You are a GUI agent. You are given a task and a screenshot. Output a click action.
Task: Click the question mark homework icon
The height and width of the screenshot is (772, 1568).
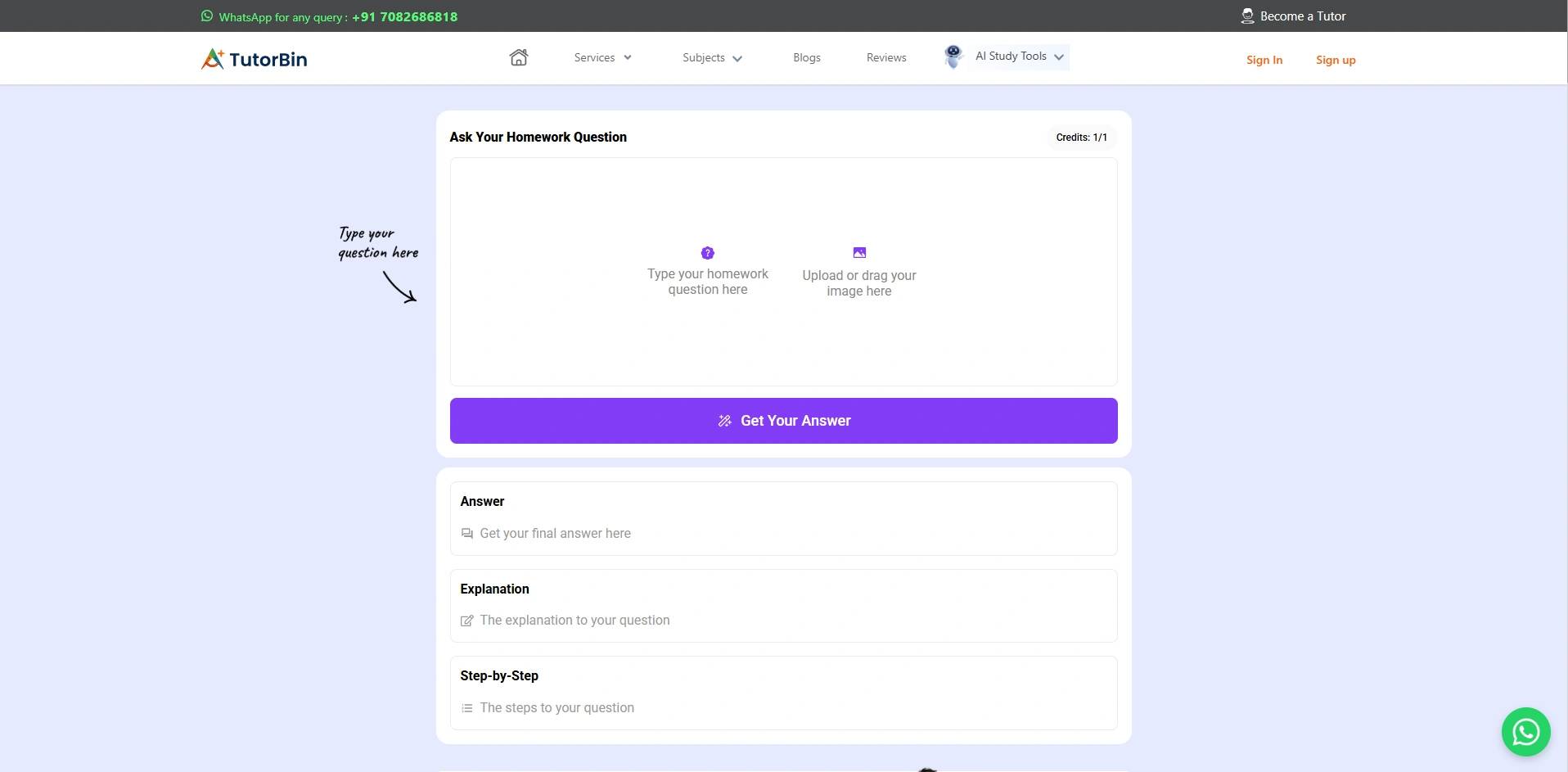707,253
